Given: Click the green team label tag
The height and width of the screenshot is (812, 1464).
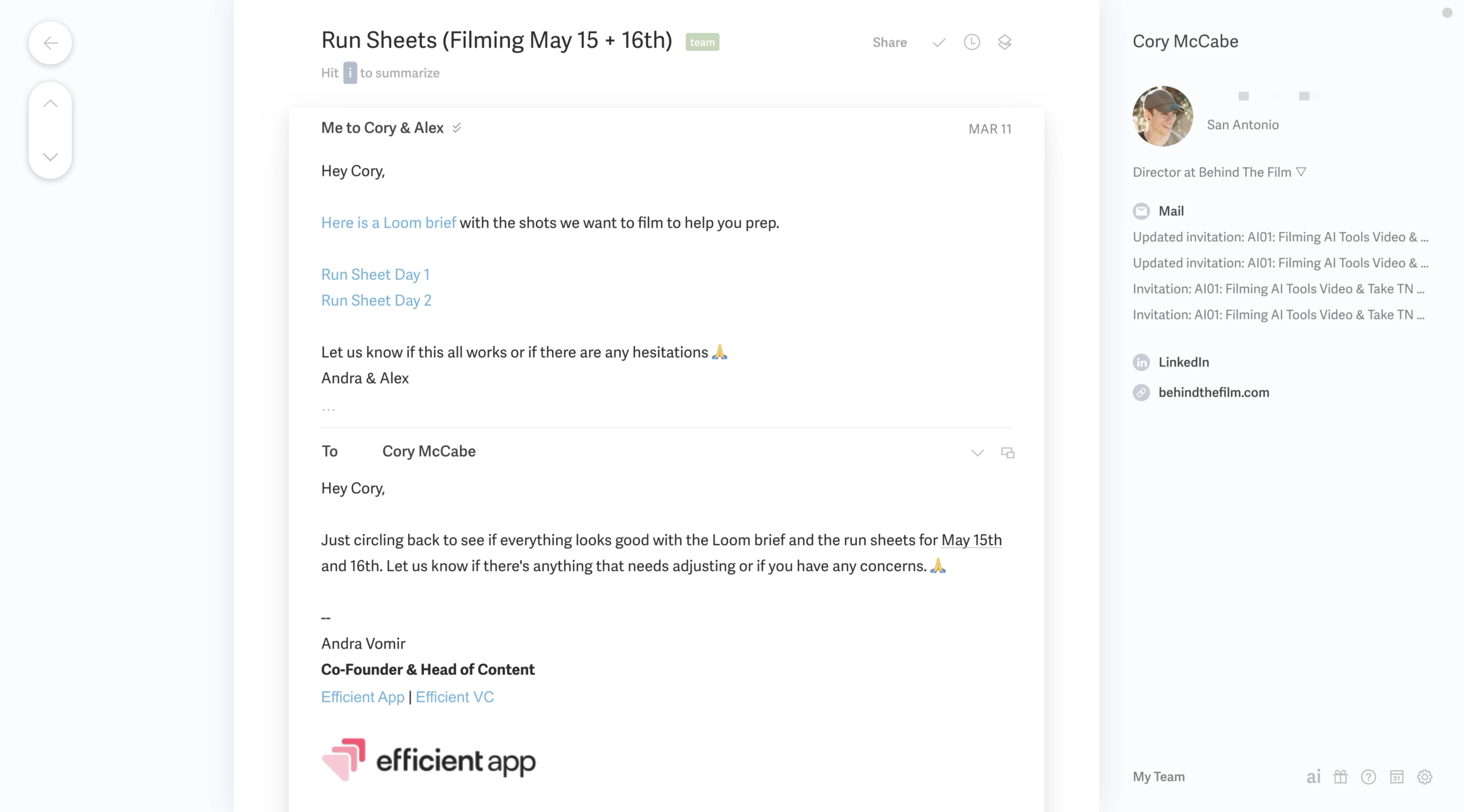Looking at the screenshot, I should click(702, 42).
